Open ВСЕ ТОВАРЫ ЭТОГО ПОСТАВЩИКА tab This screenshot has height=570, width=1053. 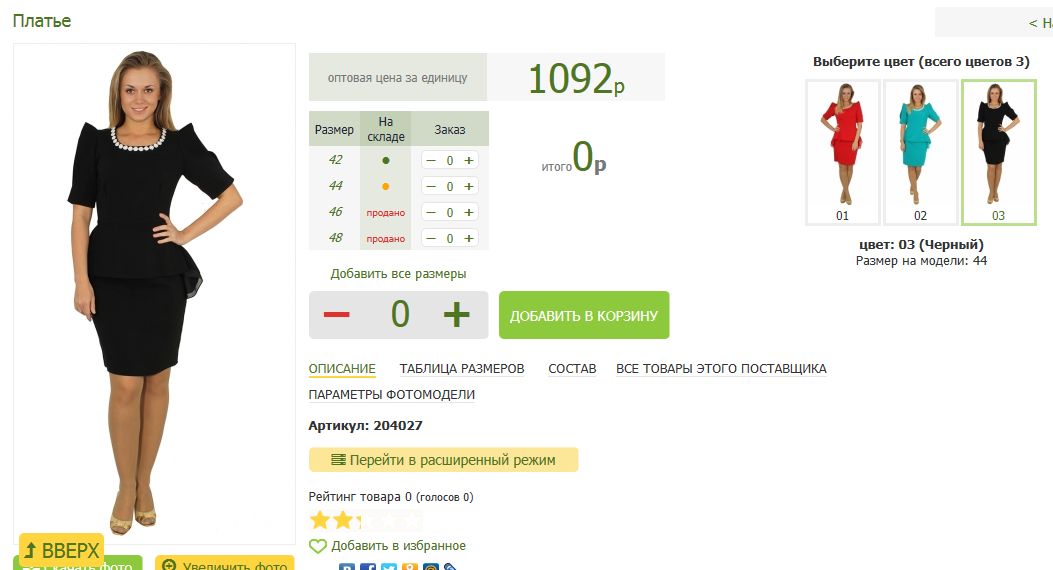[721, 369]
